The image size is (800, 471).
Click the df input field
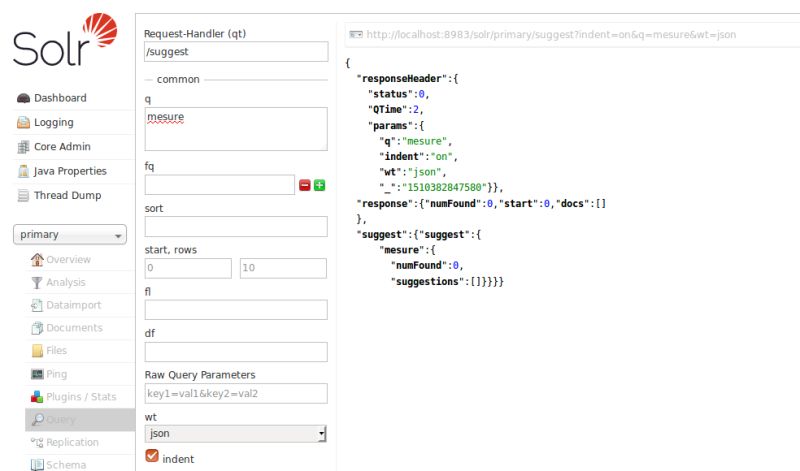pyautogui.click(x=236, y=352)
